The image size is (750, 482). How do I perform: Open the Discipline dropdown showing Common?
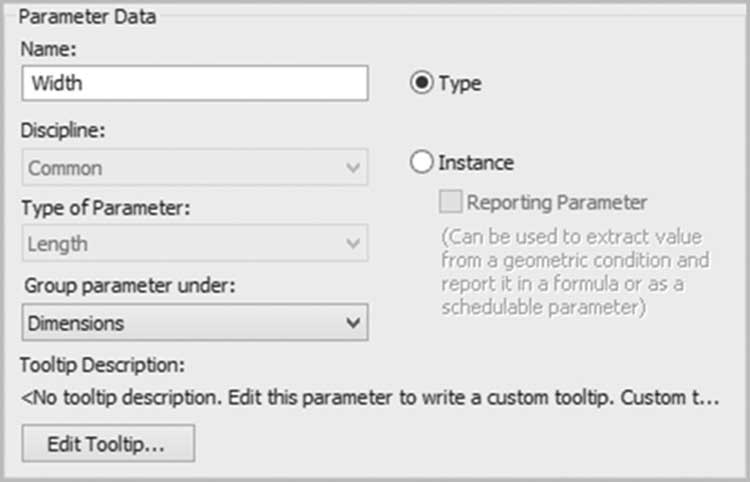click(195, 167)
